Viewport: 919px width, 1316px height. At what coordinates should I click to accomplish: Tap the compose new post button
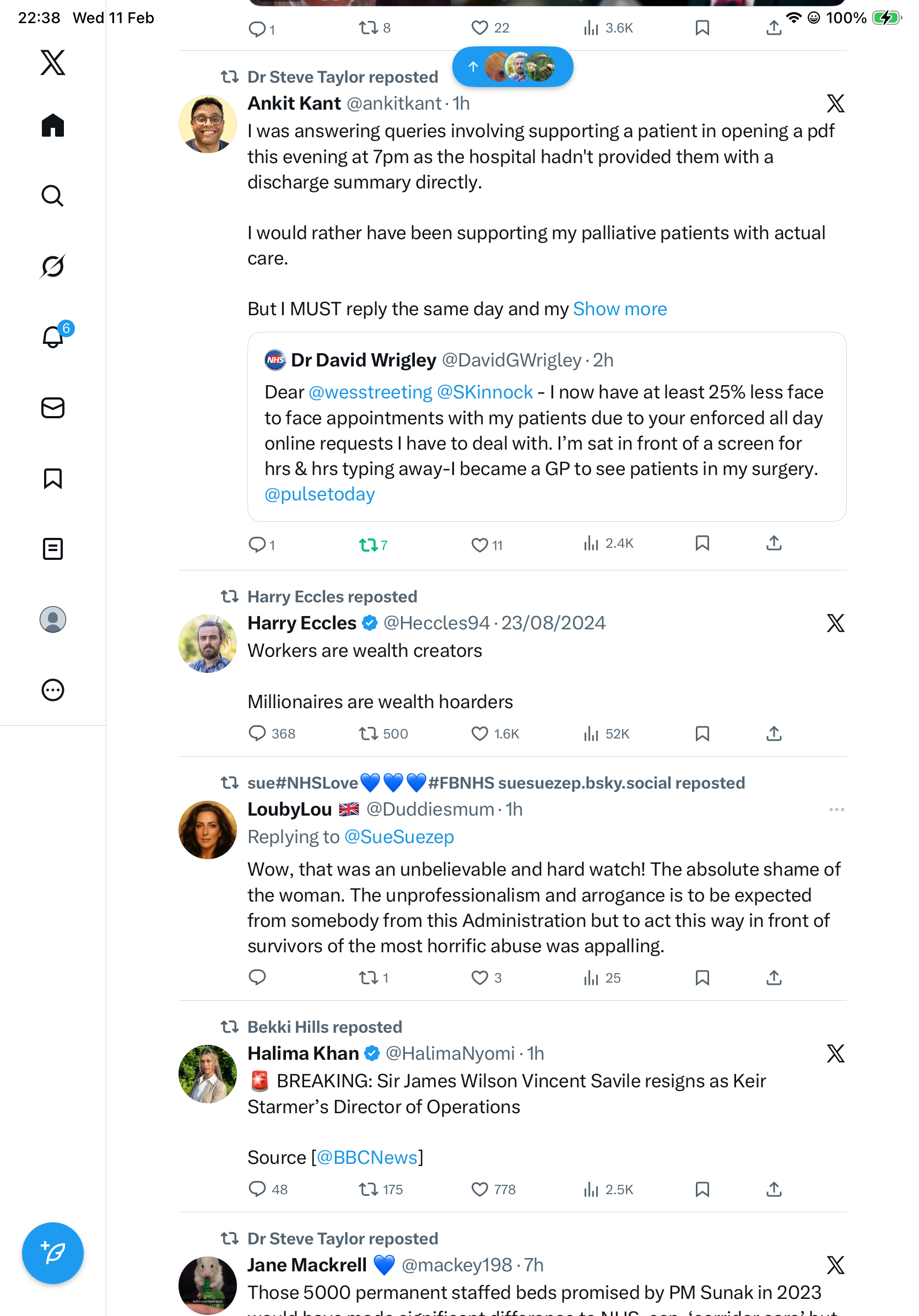point(53,1253)
